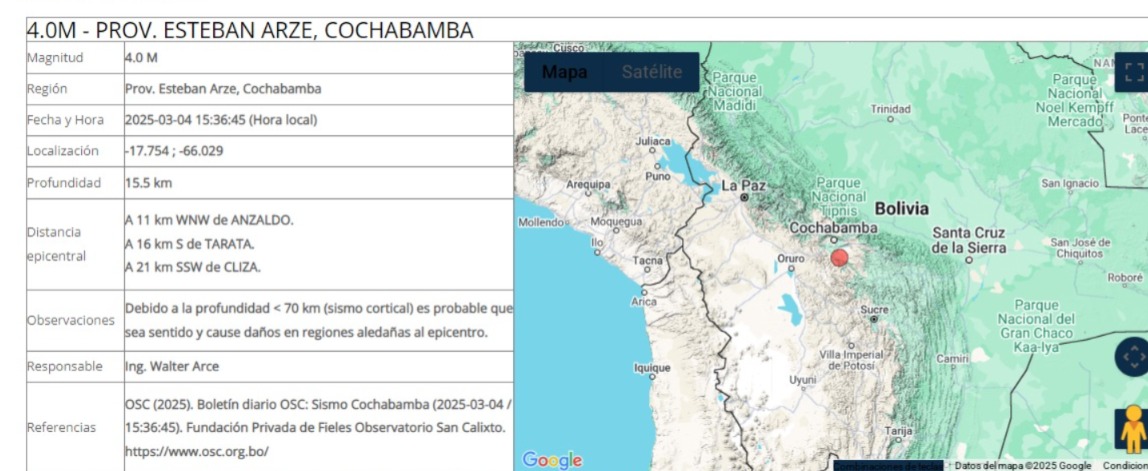Screen dimensions: 1148x471
Task: Click the Región value Prov. Esteban Arze, Cochabamba
Action: coord(223,89)
